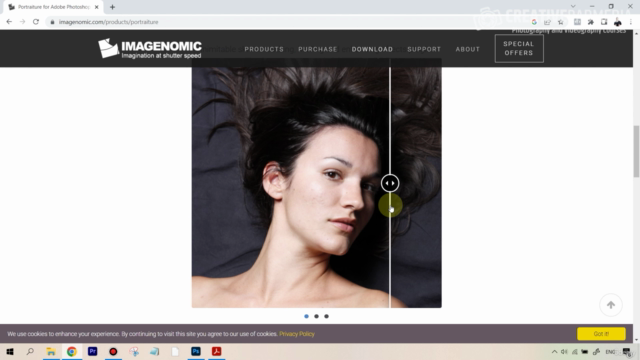Open Photoshop from taskbar

tap(196, 351)
